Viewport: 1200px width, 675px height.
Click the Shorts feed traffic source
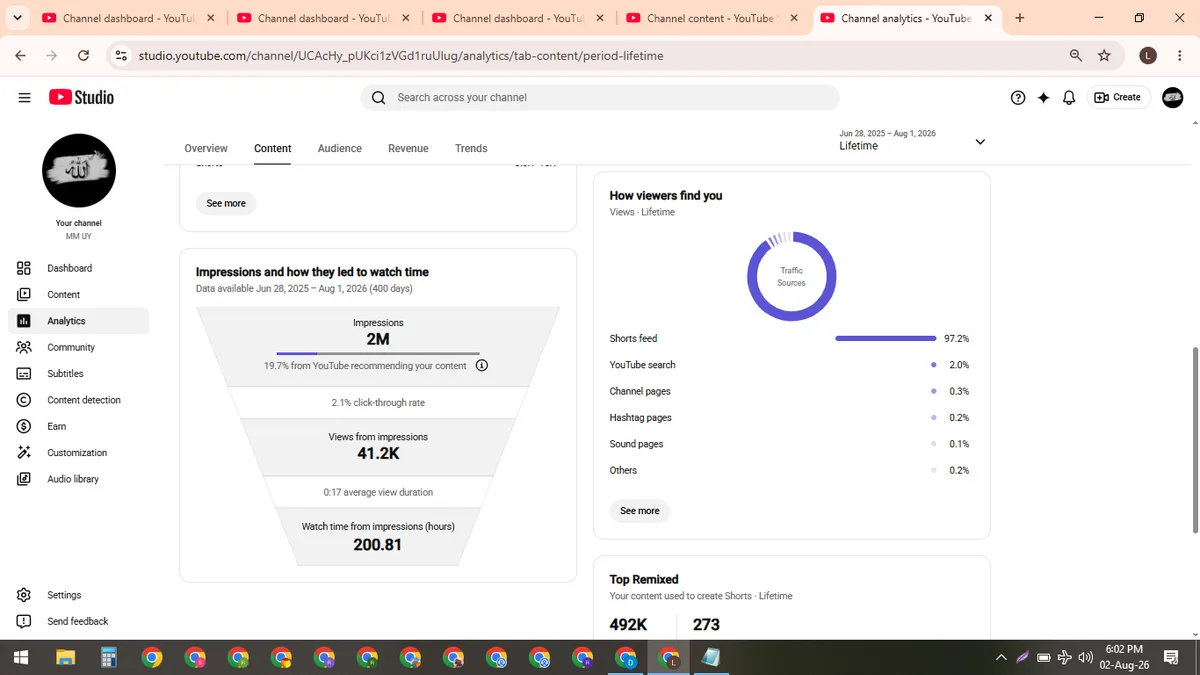click(x=633, y=339)
